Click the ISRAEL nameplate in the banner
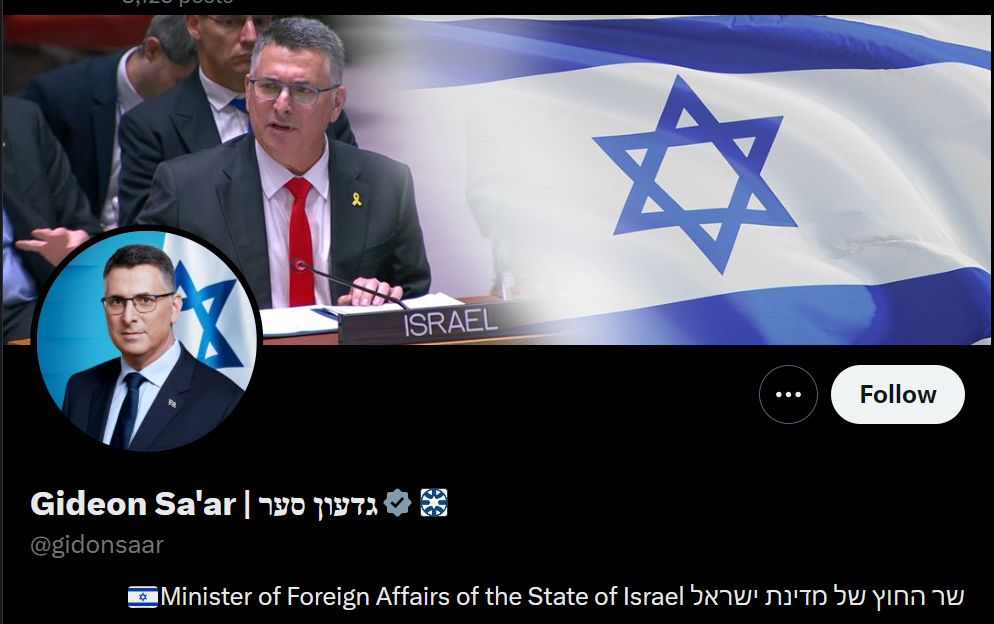This screenshot has width=994, height=624. tap(450, 323)
